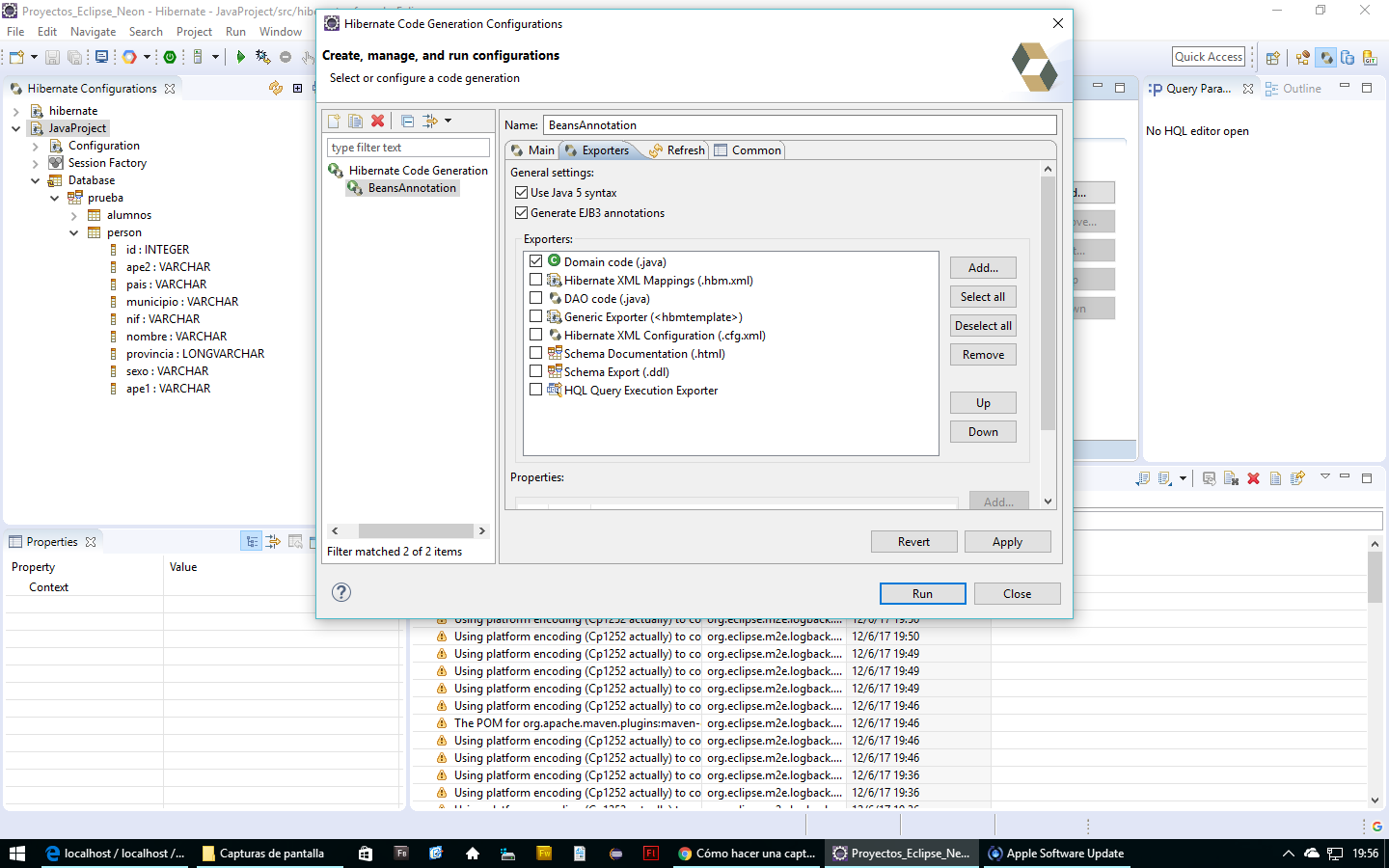The image size is (1389, 868).
Task: Switch to the Main tab
Action: (532, 150)
